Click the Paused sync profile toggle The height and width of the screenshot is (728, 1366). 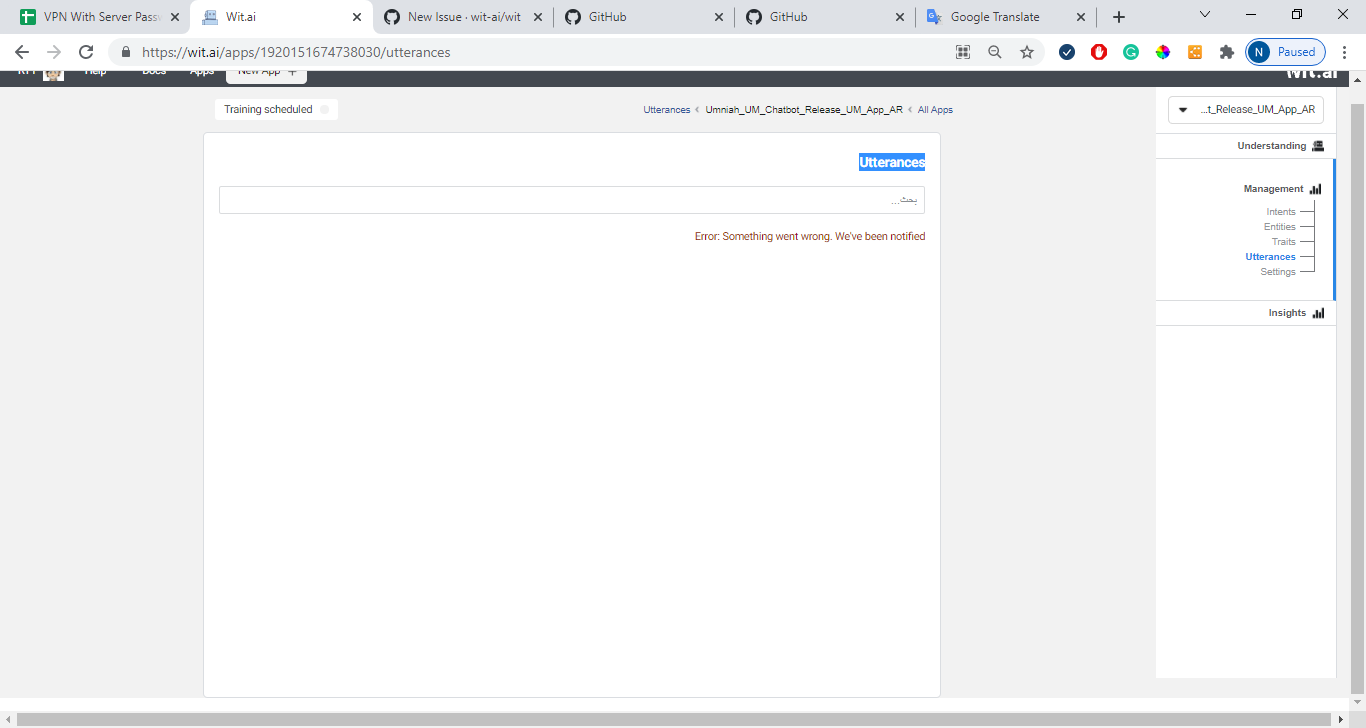(x=1285, y=51)
